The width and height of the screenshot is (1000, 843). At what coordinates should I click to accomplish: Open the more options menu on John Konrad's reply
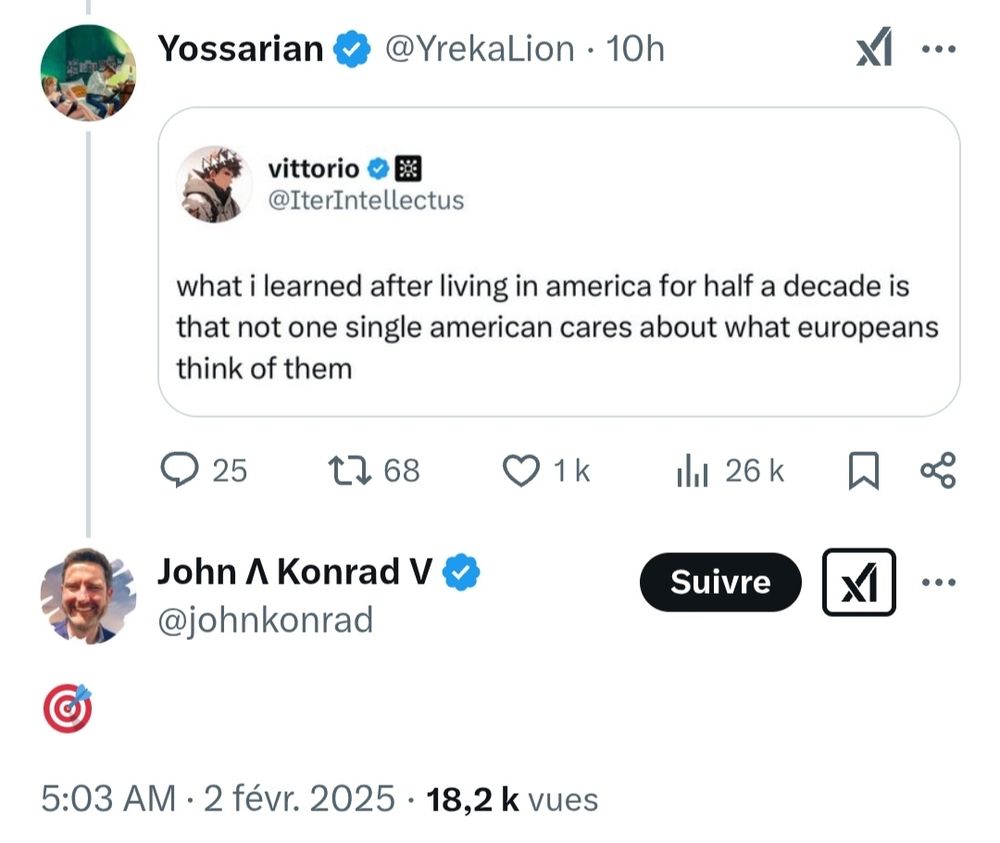click(x=938, y=583)
